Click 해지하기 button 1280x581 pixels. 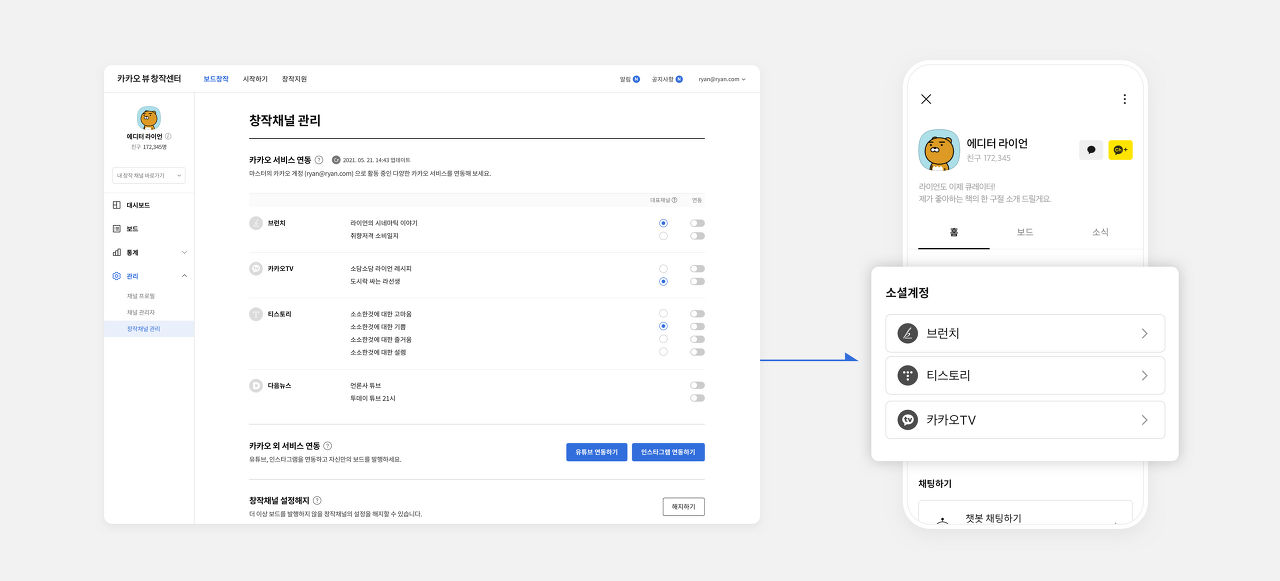pos(684,507)
